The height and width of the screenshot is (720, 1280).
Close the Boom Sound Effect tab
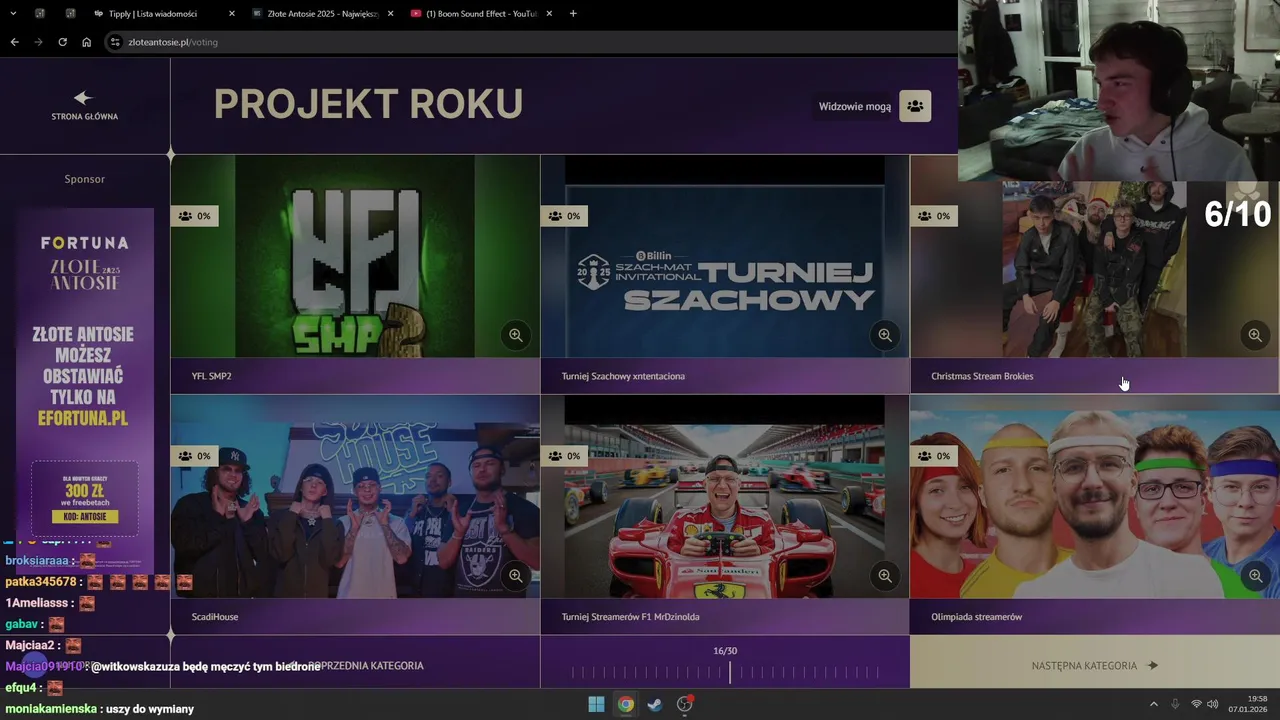tap(549, 14)
